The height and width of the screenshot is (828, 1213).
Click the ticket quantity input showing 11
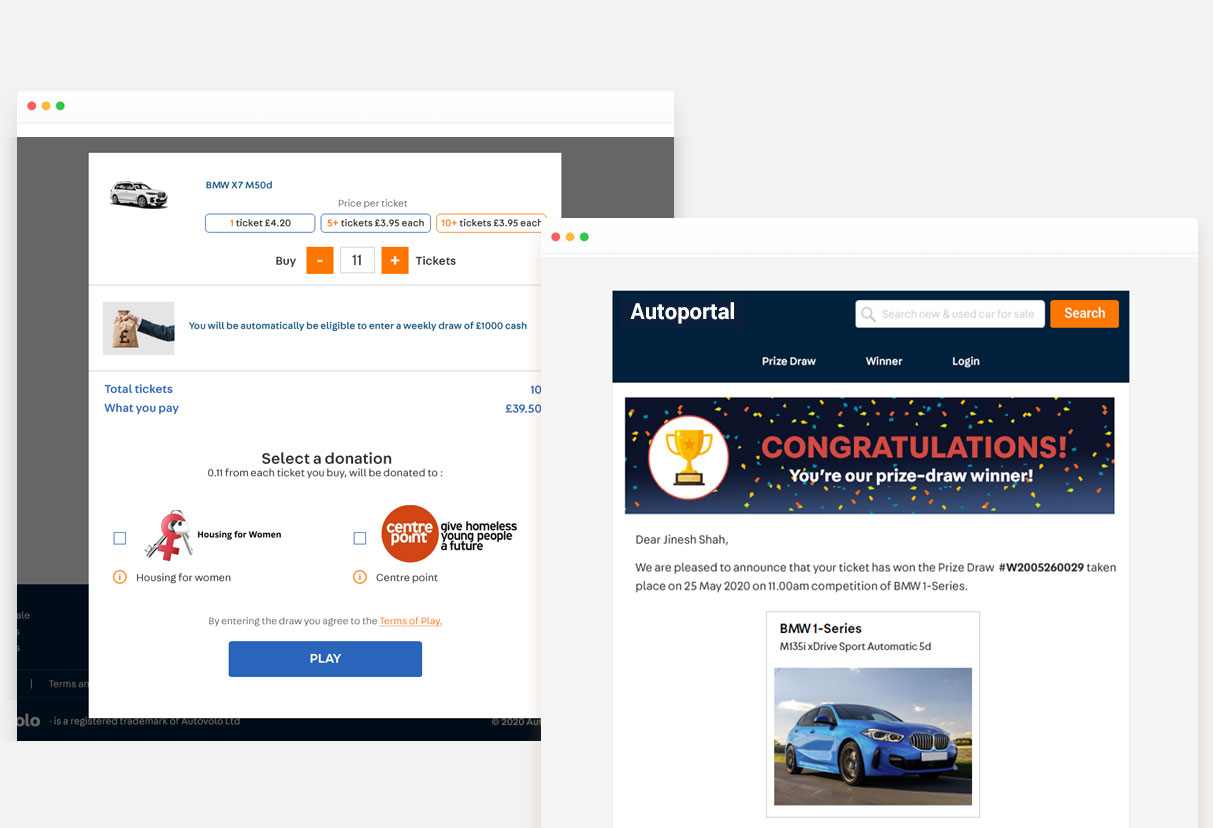tap(357, 260)
